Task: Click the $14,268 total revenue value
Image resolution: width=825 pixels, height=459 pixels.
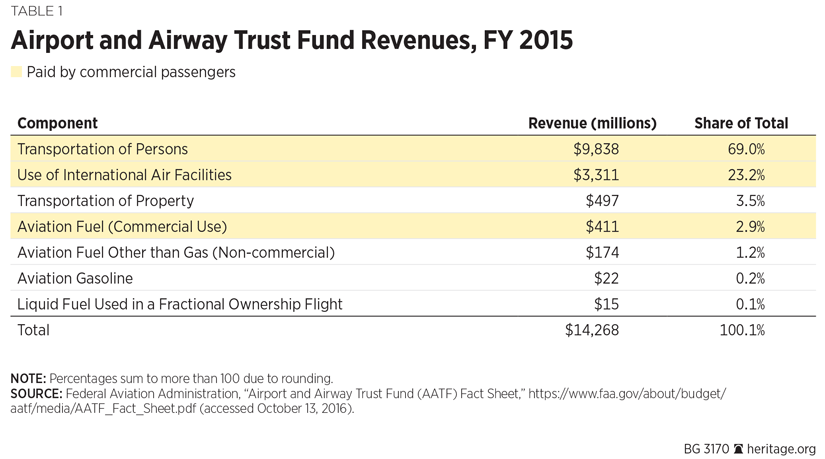Action: 593,330
